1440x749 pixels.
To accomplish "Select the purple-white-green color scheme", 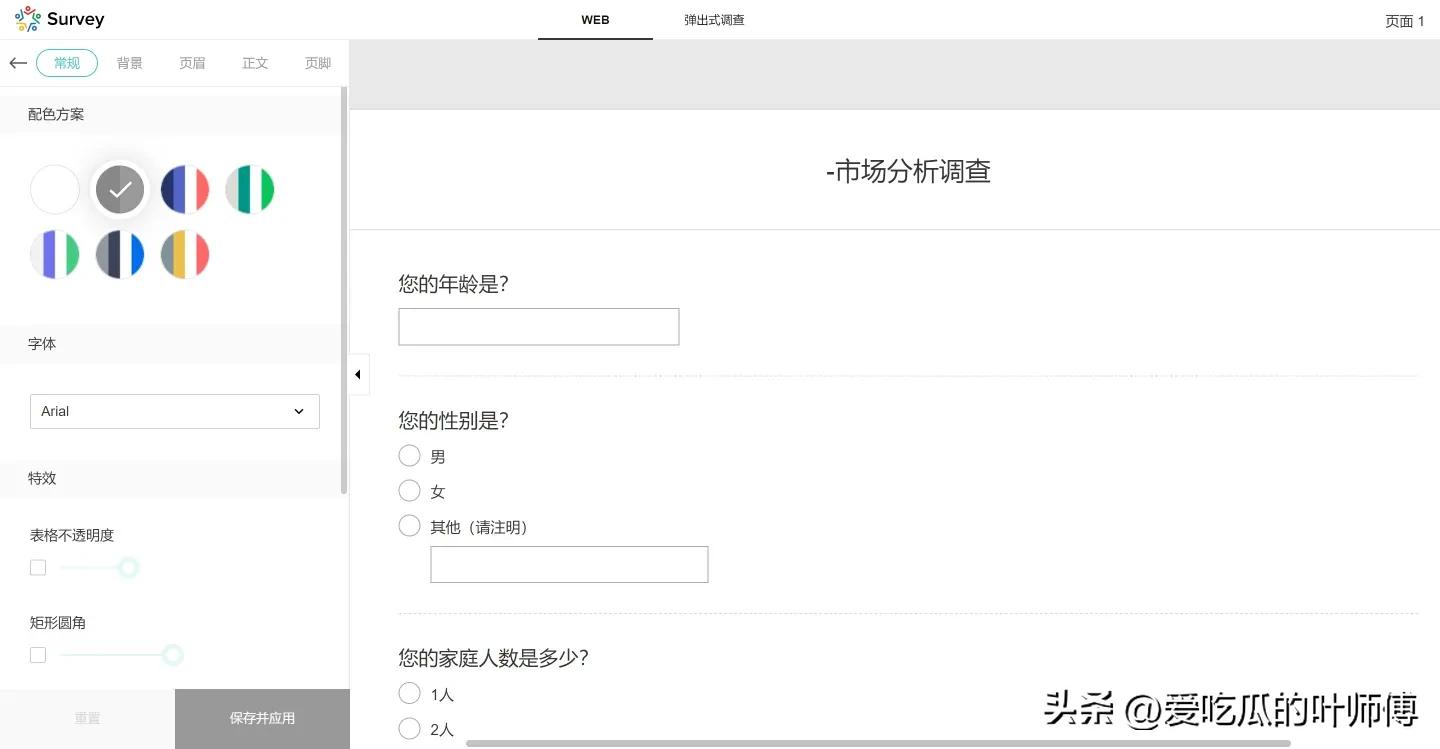I will 54,254.
